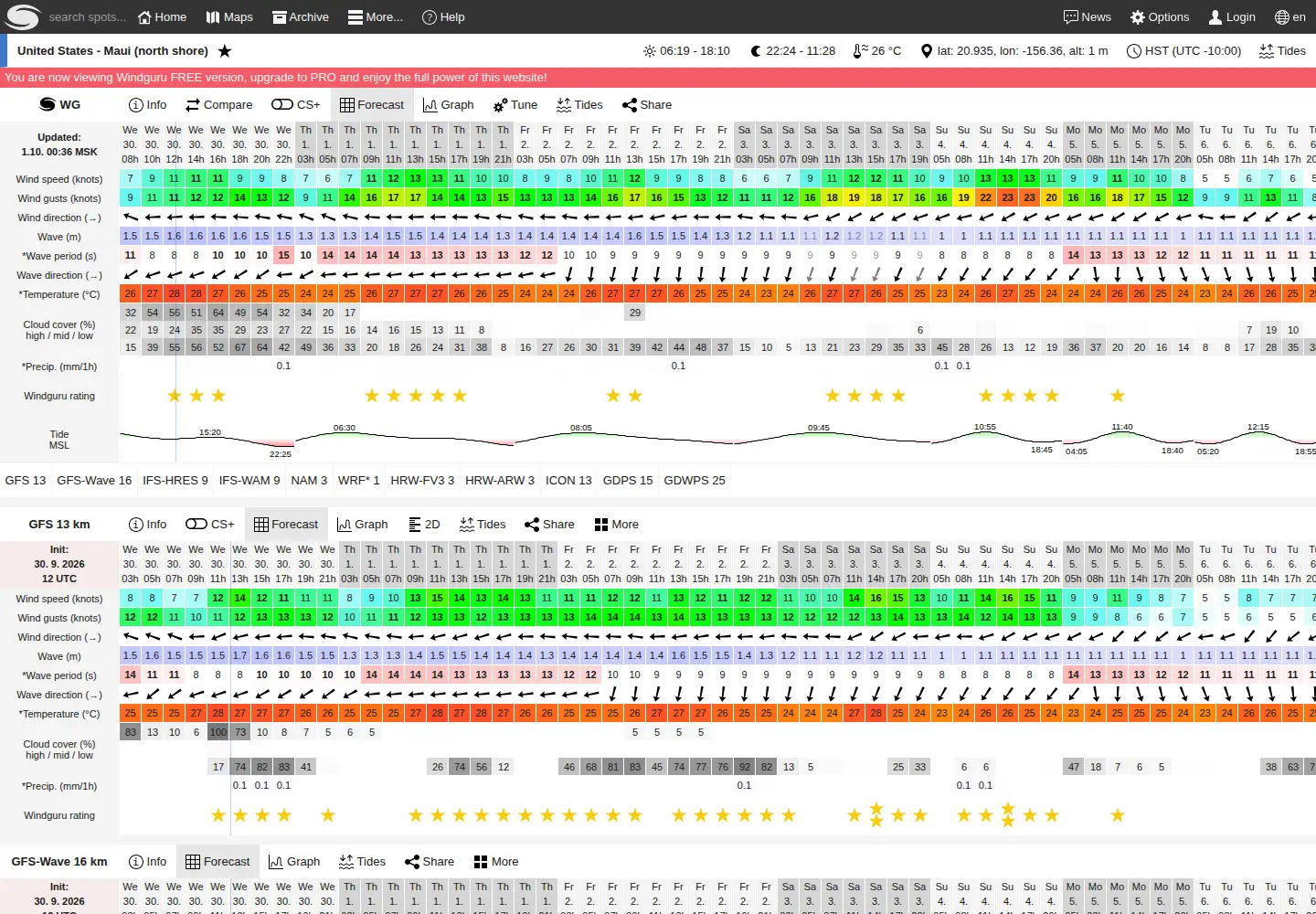Click the WG tide curve chart
This screenshot has width=1316, height=914.
(717, 439)
